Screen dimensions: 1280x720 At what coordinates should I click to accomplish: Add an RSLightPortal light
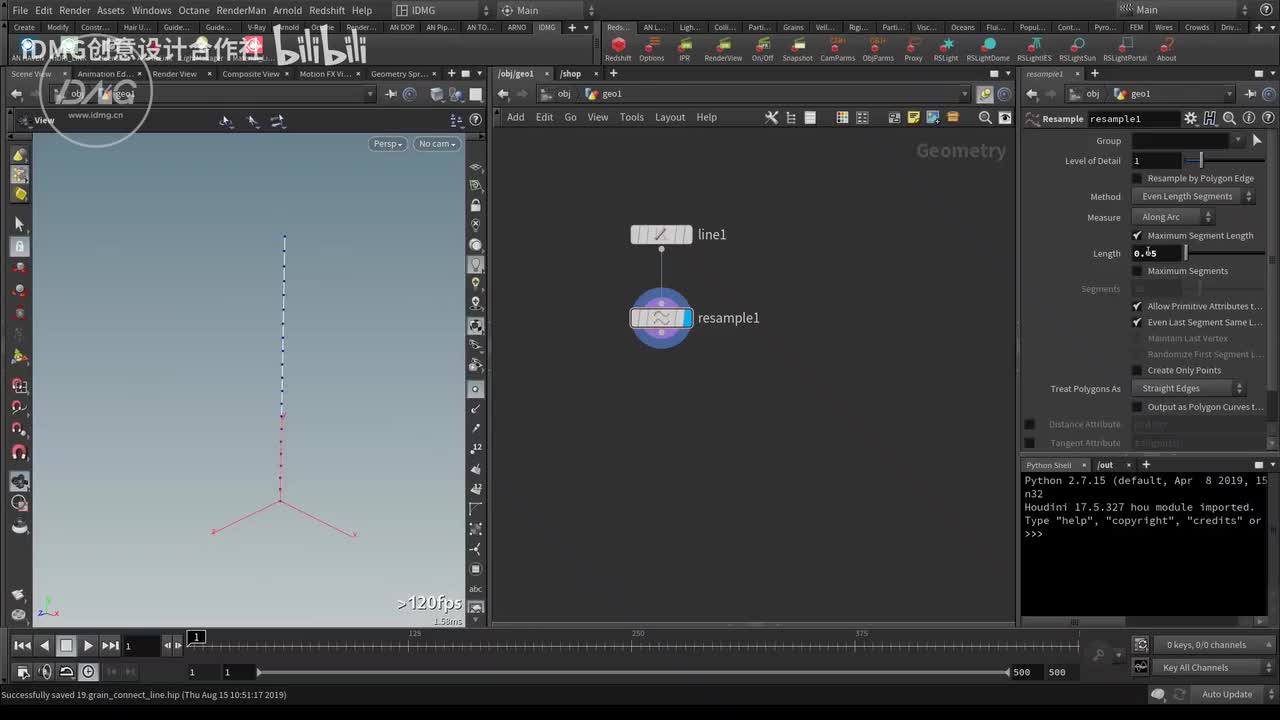tap(1125, 50)
